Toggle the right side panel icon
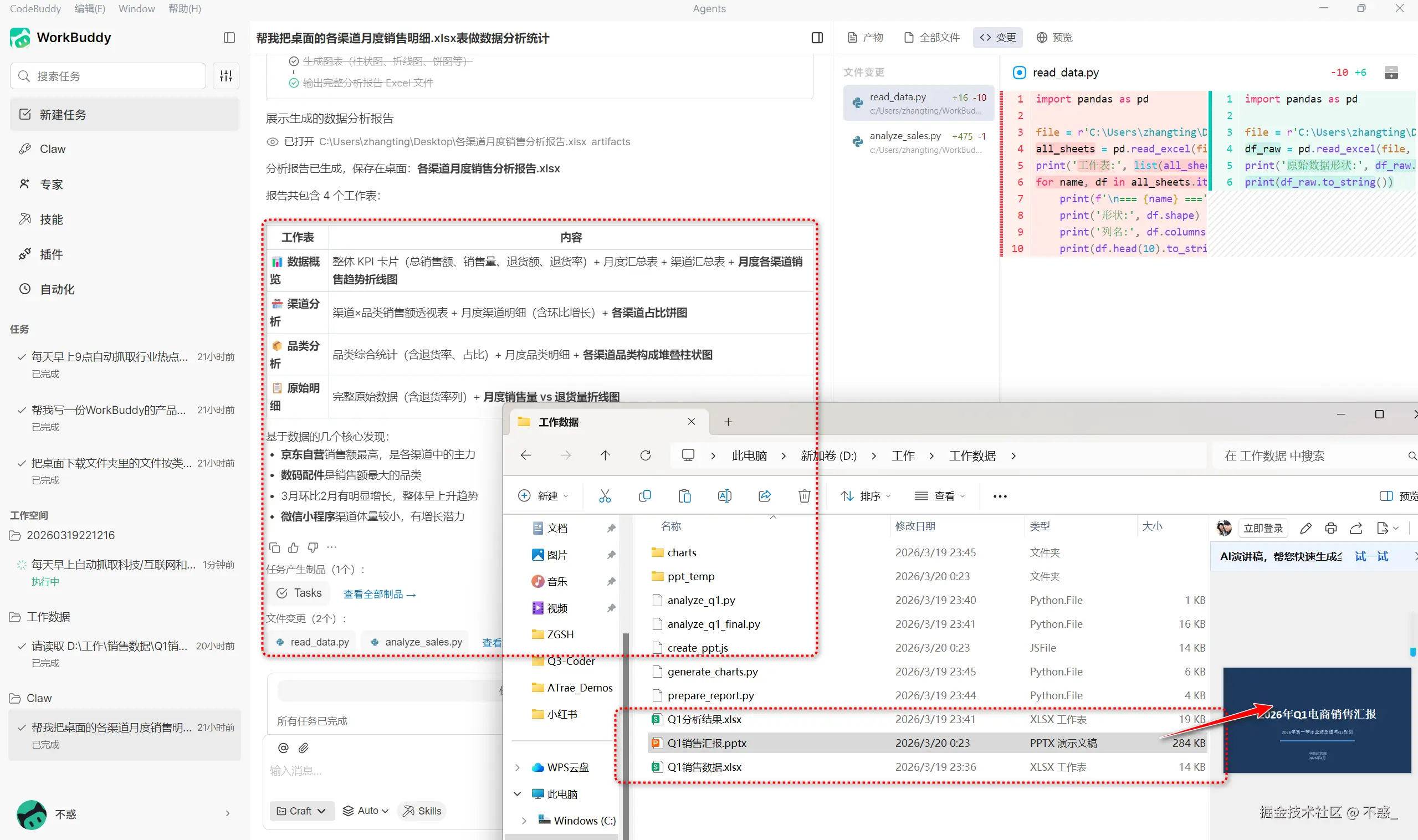 point(817,37)
